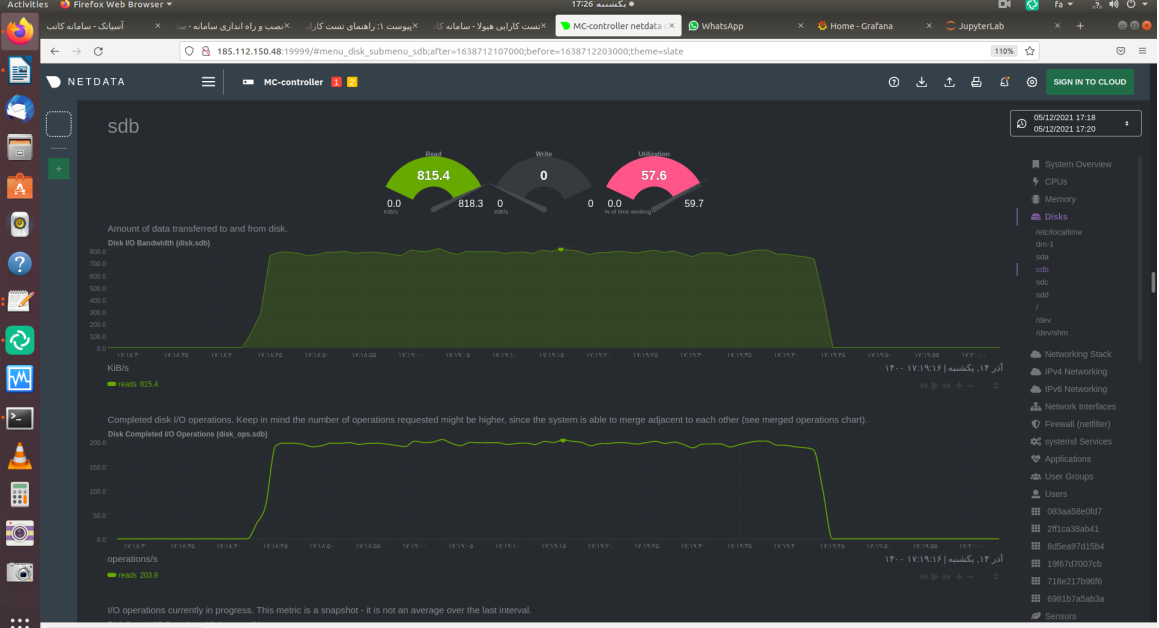The width and height of the screenshot is (1159, 628).
Task: Click the Write gauge showing 0
Action: (x=543, y=182)
